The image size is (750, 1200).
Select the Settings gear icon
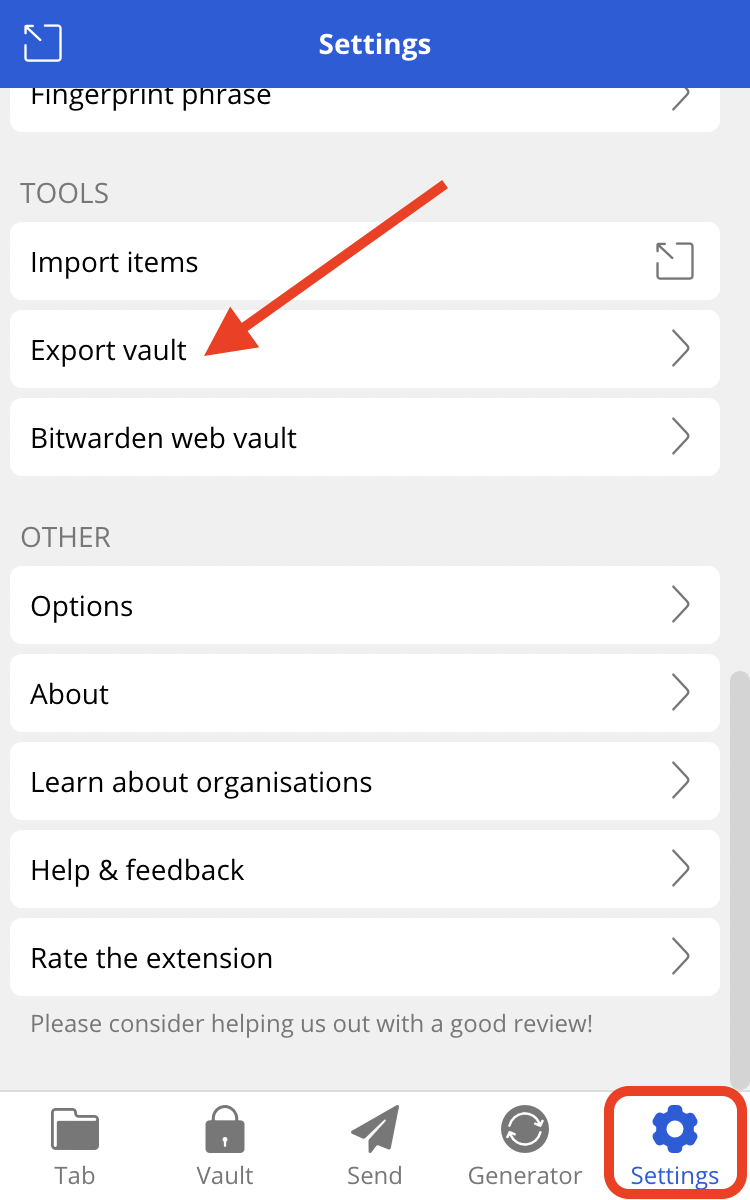click(674, 1128)
